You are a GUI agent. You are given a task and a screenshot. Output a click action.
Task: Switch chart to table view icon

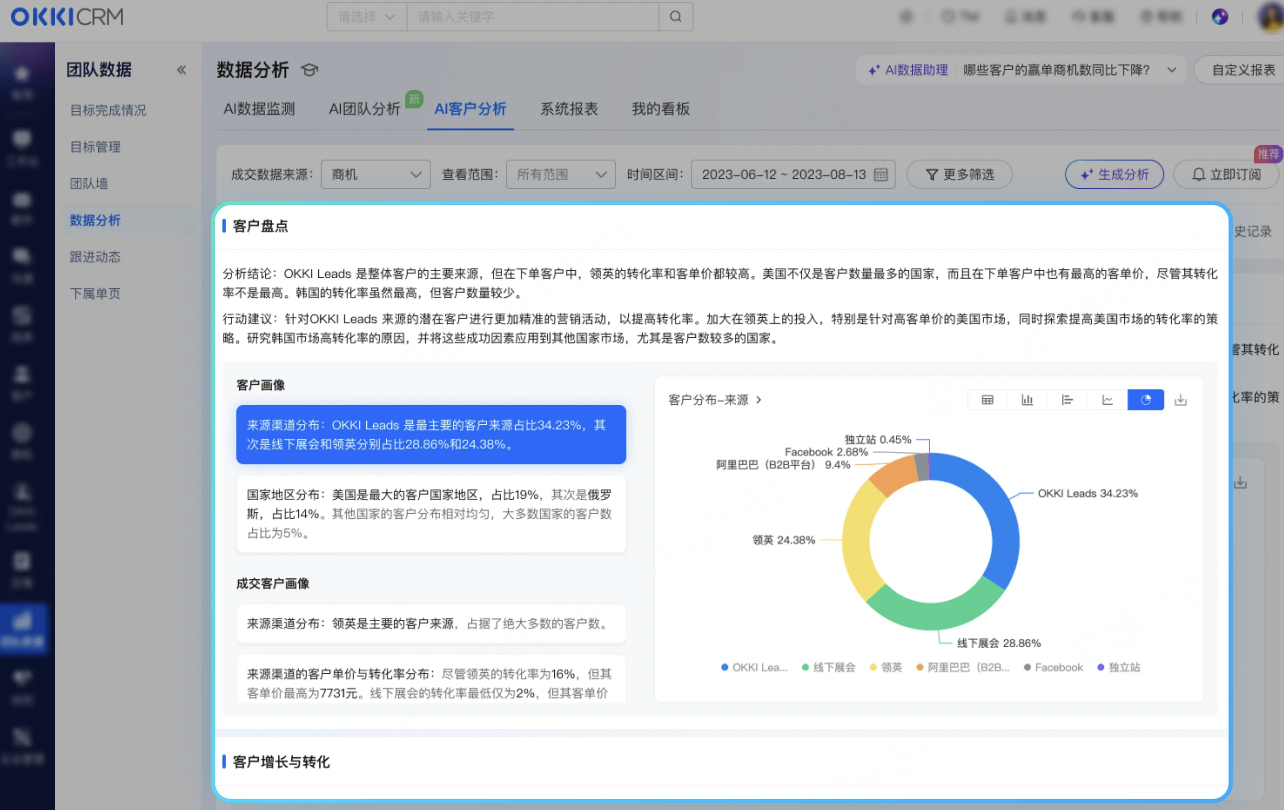(x=987, y=400)
